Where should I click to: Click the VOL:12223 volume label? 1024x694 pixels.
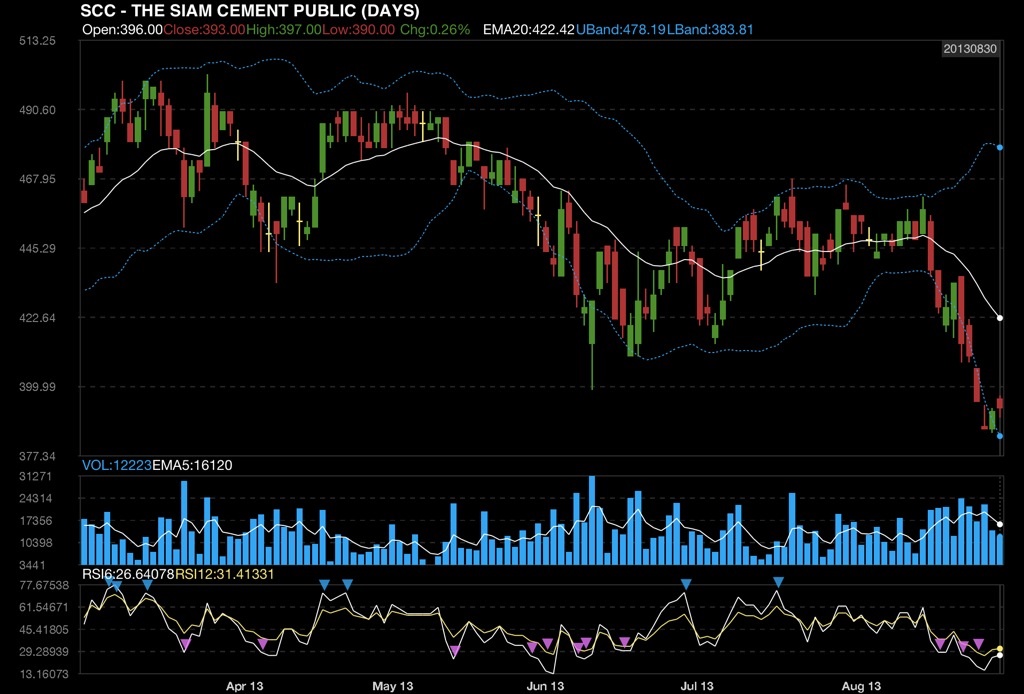coord(116,465)
